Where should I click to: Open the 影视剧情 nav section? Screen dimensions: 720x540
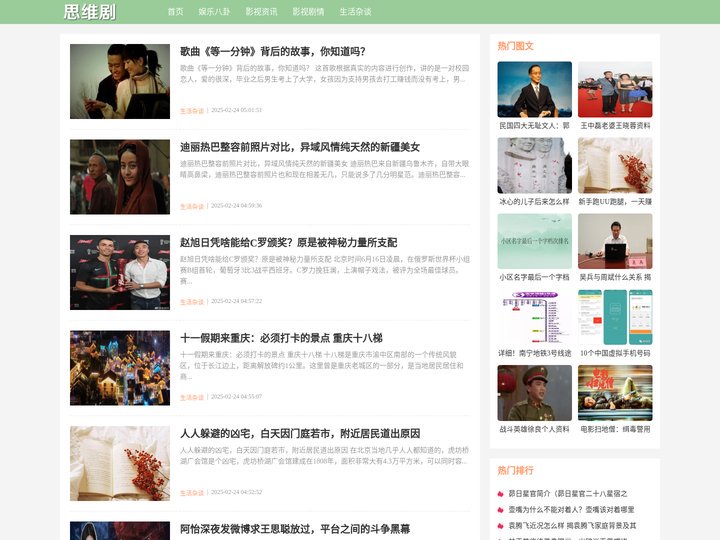pyautogui.click(x=308, y=12)
